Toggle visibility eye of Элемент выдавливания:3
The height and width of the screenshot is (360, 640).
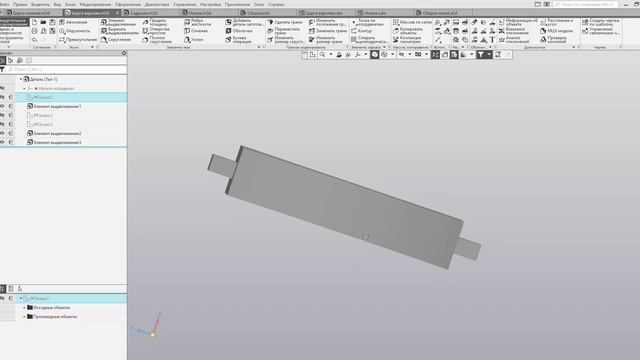[x=2, y=142]
